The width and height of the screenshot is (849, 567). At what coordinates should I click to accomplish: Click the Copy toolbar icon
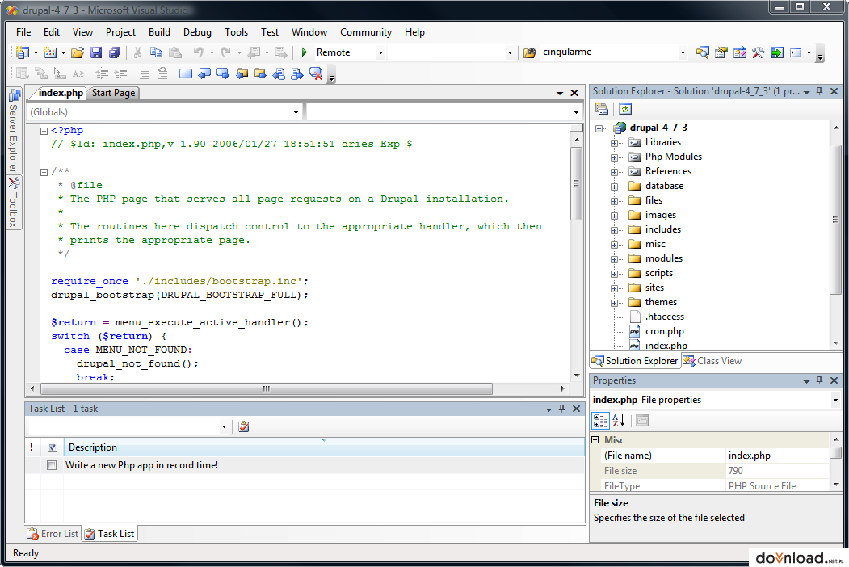[x=156, y=53]
